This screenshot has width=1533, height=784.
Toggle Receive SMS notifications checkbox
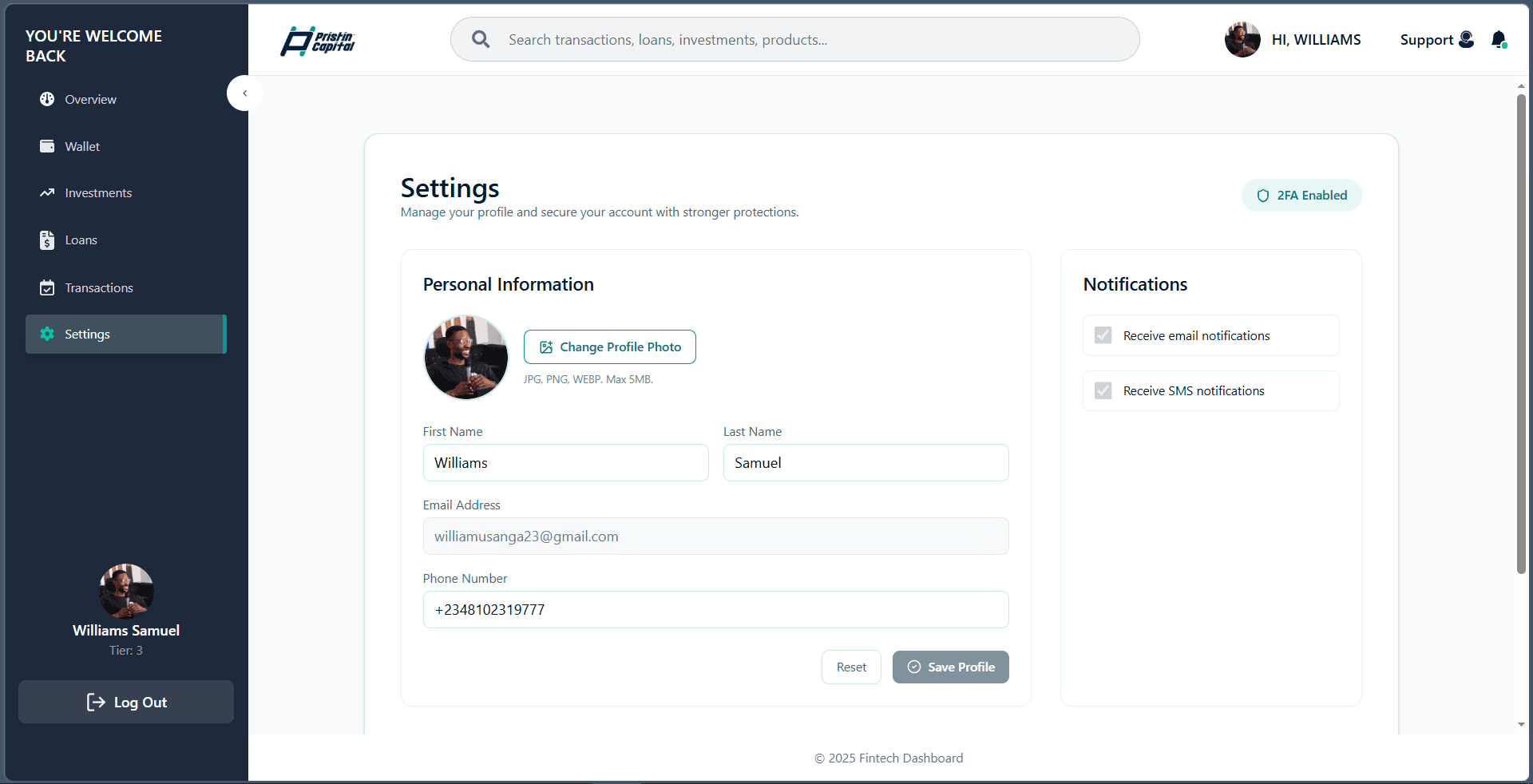[1103, 390]
